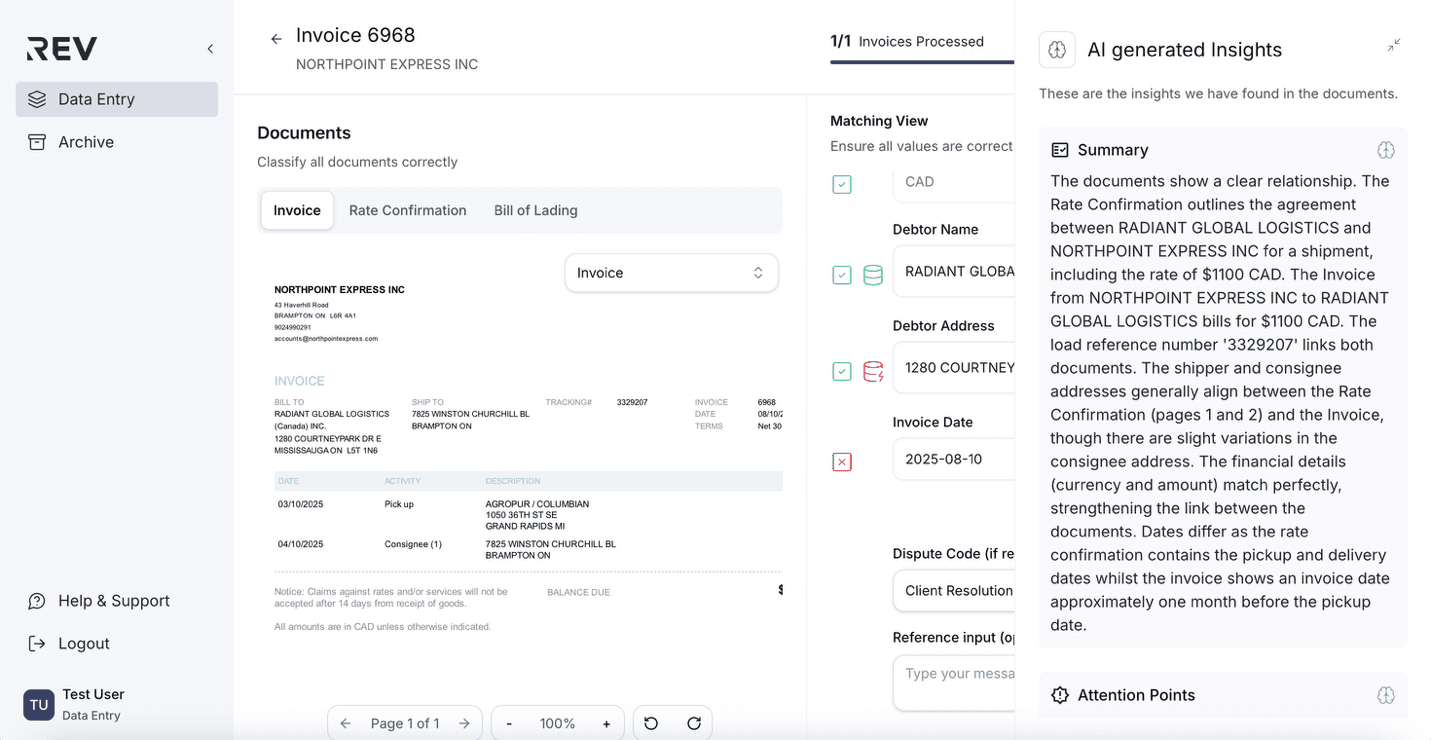Switch to the Rate Confirmation tab
Screen dimensions: 1431x740
[x=407, y=210]
